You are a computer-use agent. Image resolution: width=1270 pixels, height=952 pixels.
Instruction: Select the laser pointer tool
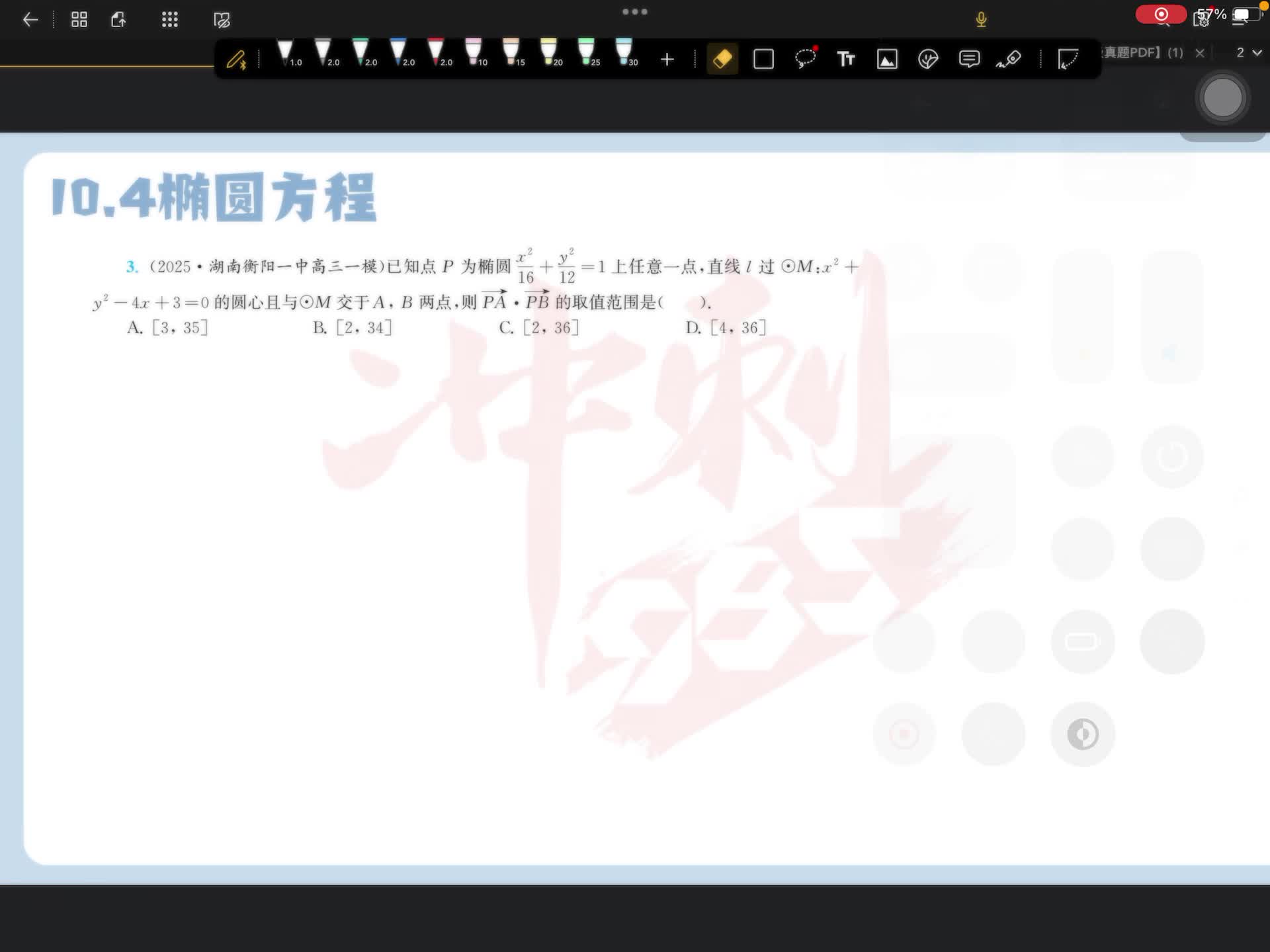pos(1009,59)
